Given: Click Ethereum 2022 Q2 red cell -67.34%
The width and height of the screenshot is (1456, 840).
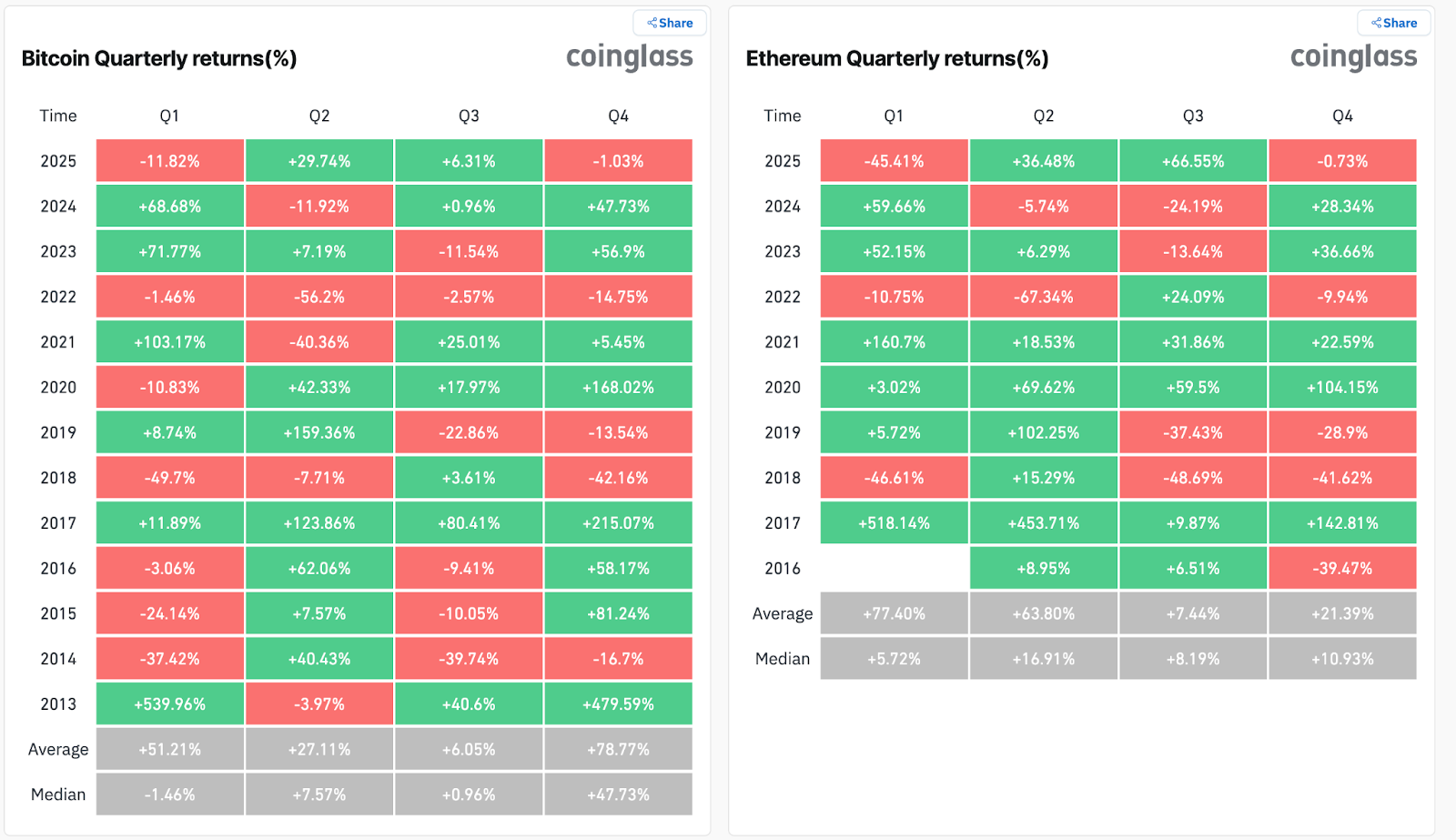Looking at the screenshot, I should tap(1044, 297).
